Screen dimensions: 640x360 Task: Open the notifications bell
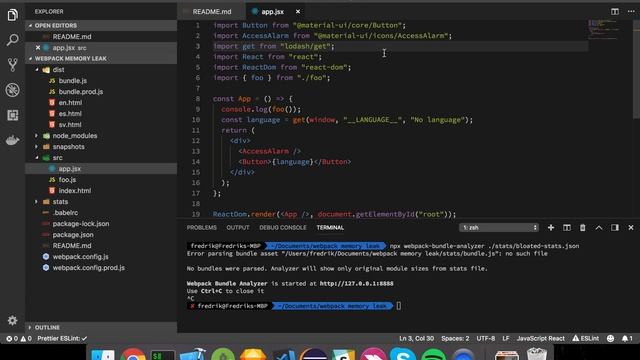627,338
